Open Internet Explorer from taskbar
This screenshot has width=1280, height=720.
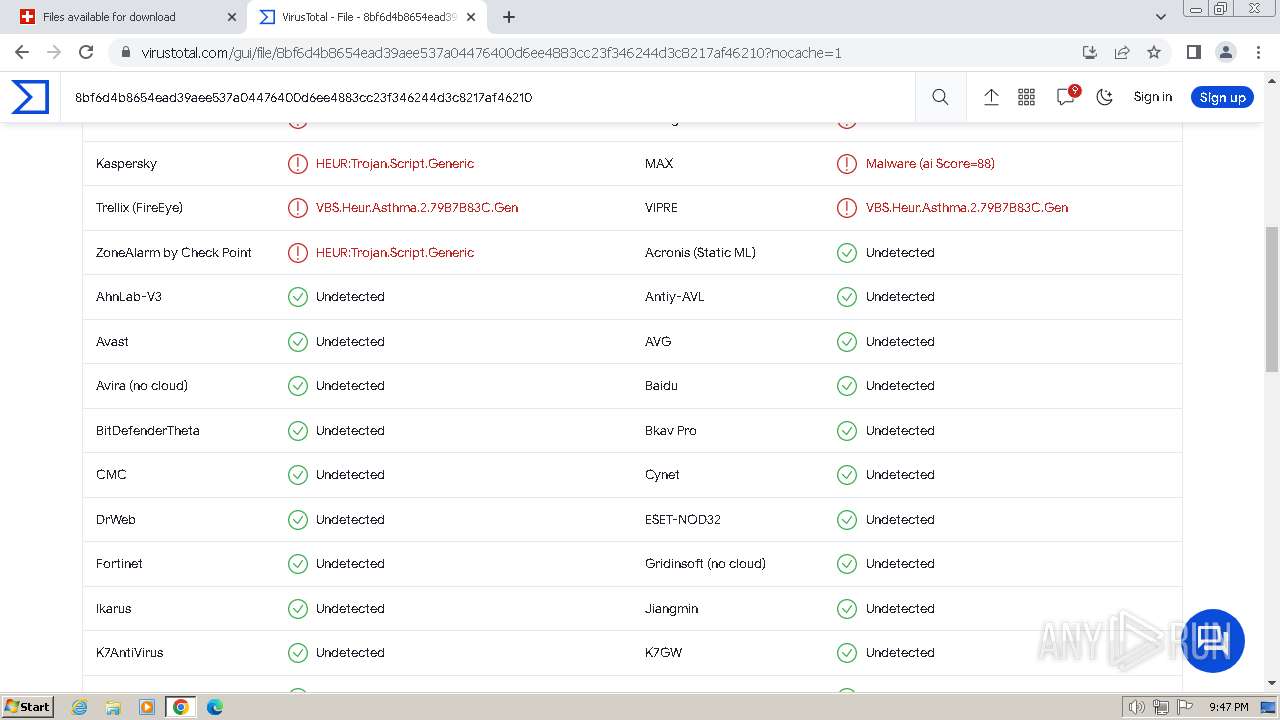[x=80, y=707]
